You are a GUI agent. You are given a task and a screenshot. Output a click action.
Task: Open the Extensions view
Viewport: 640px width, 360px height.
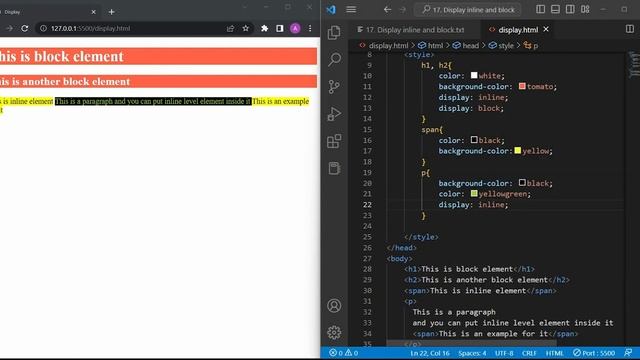coord(334,141)
